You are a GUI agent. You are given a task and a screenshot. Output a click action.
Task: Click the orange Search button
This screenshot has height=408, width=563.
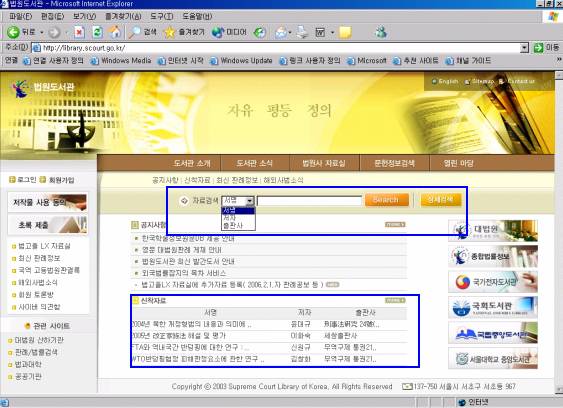(x=386, y=200)
